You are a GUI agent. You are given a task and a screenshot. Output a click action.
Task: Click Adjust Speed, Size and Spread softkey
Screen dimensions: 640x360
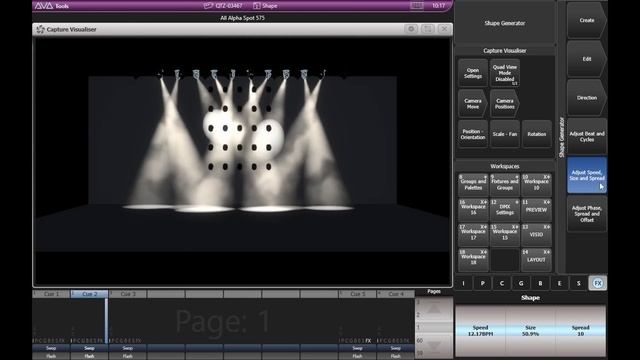pos(587,175)
